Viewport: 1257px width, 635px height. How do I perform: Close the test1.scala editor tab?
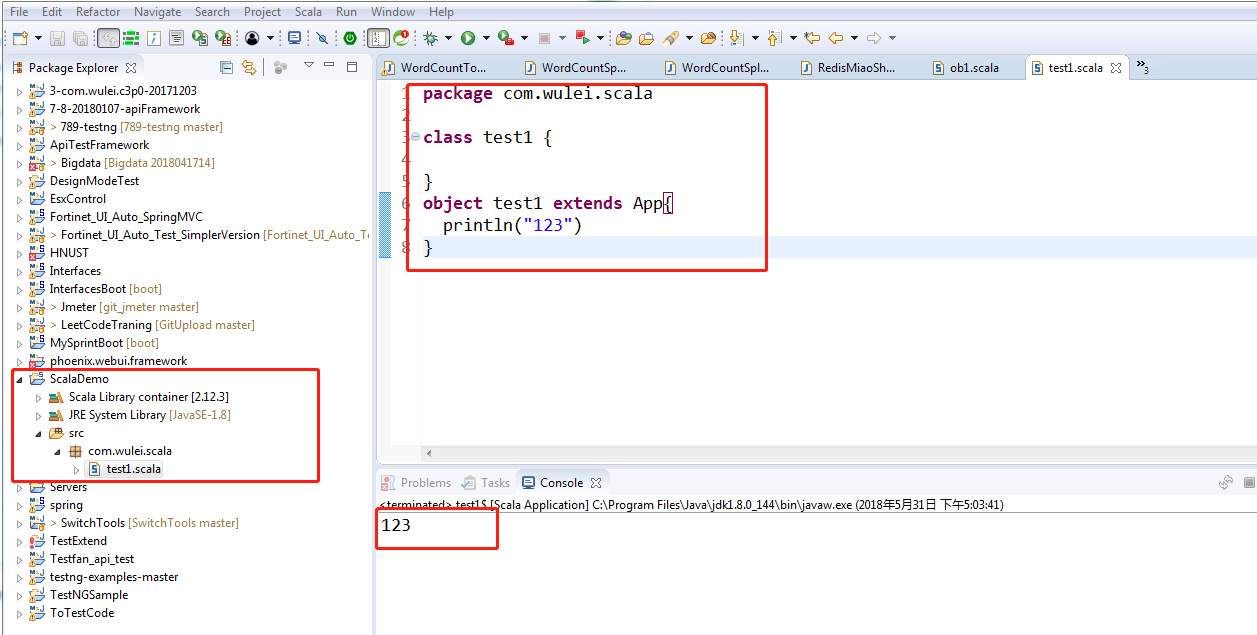(1115, 68)
